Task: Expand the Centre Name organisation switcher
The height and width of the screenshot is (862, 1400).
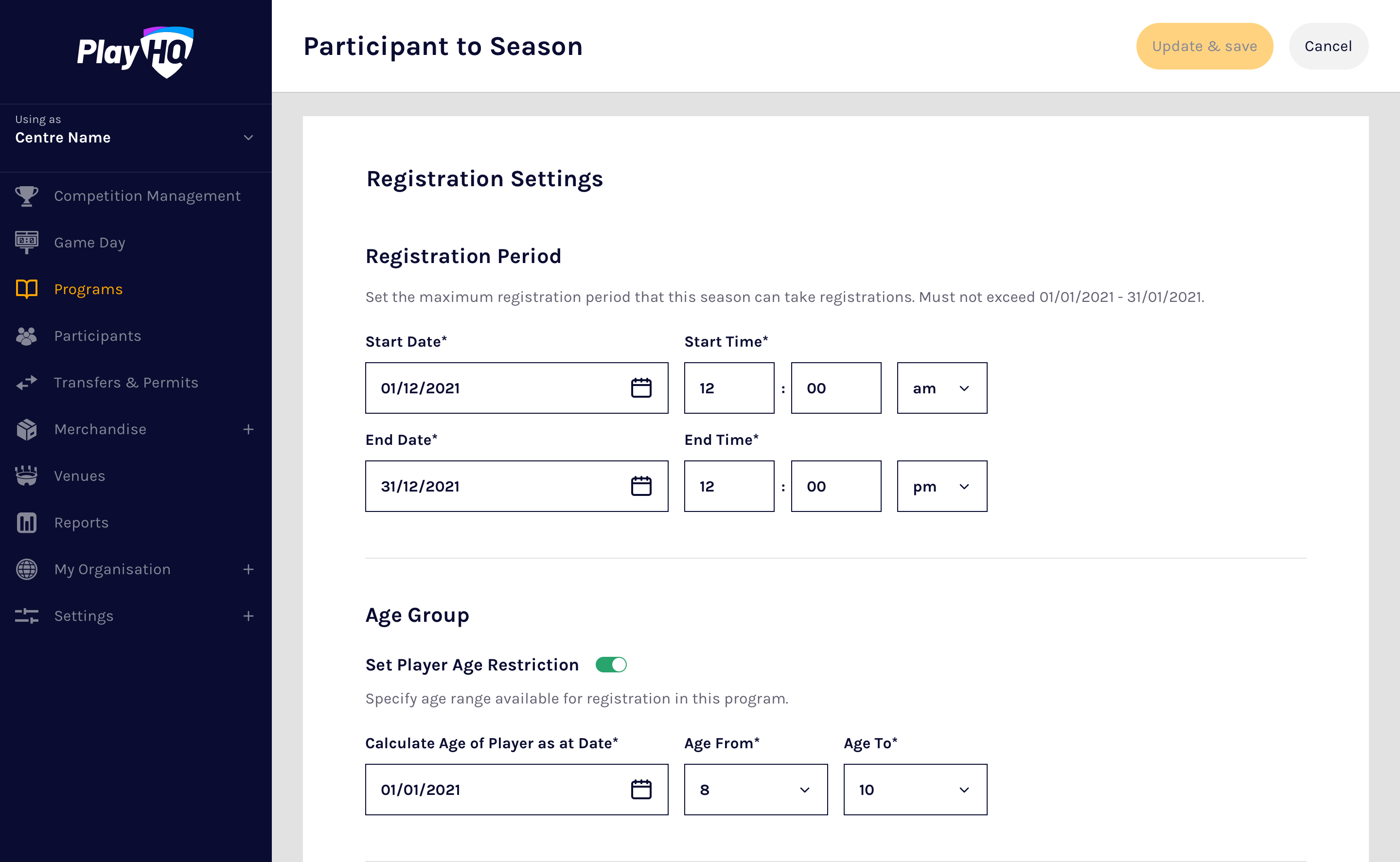Action: (248, 138)
